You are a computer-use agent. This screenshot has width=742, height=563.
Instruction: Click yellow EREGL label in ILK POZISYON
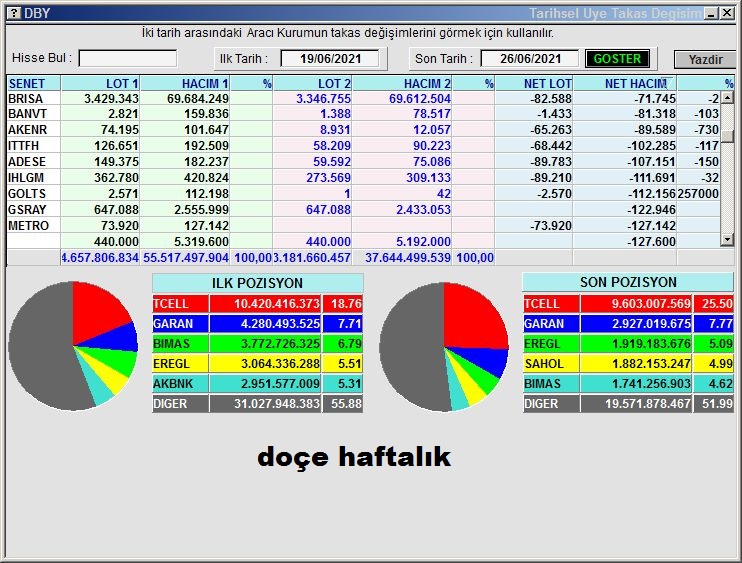pos(180,364)
